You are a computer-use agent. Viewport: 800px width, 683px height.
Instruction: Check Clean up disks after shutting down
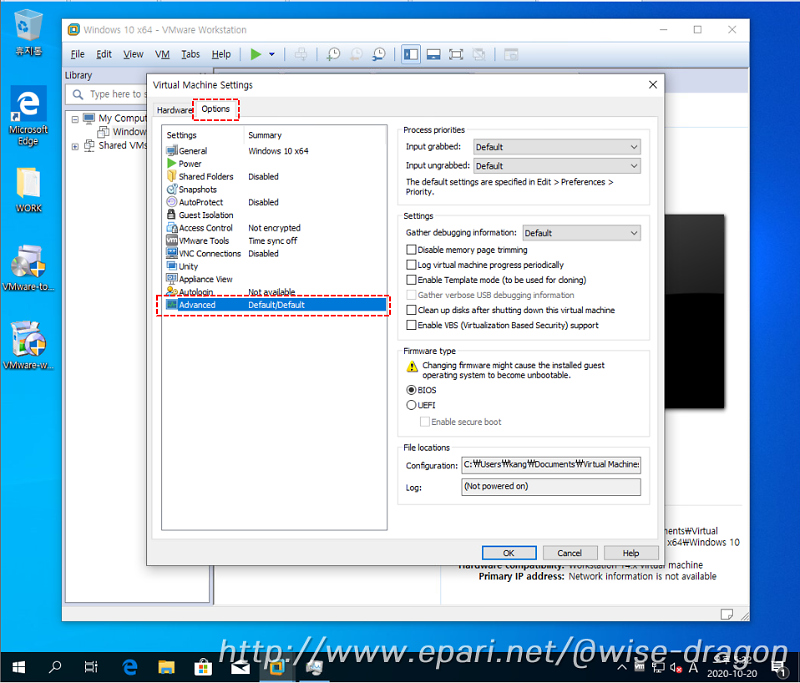click(x=411, y=310)
